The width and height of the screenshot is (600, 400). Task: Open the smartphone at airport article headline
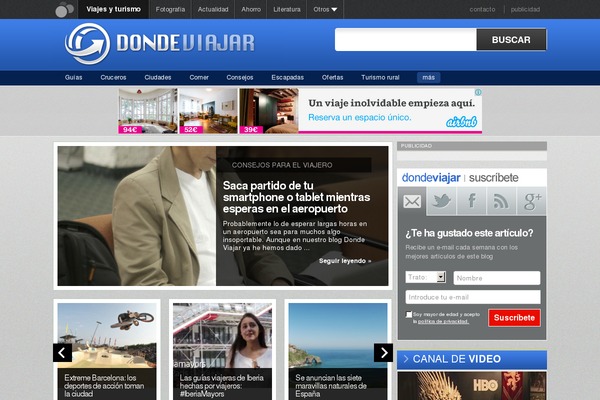(x=297, y=197)
